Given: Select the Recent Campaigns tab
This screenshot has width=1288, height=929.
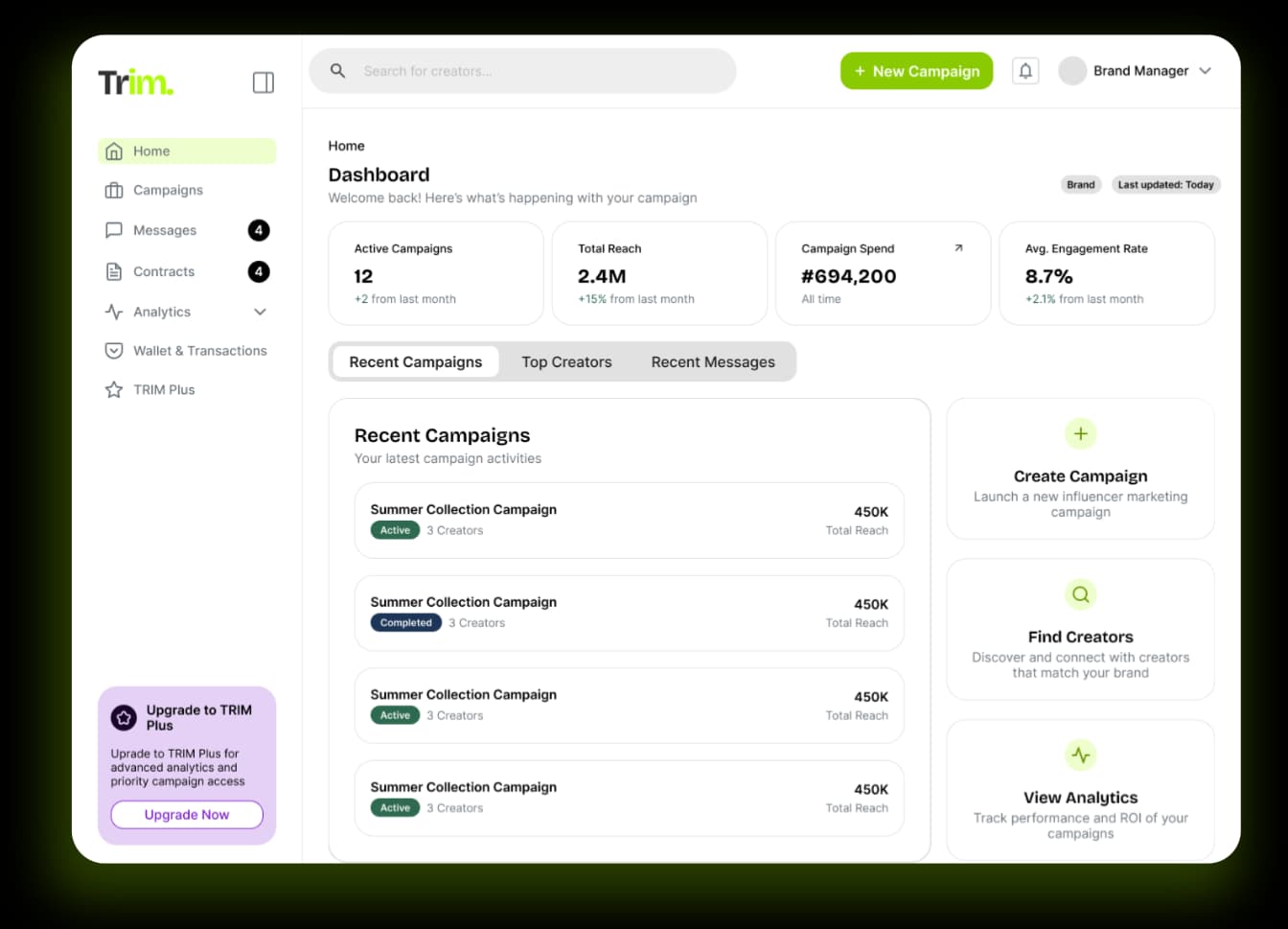Looking at the screenshot, I should click(415, 362).
